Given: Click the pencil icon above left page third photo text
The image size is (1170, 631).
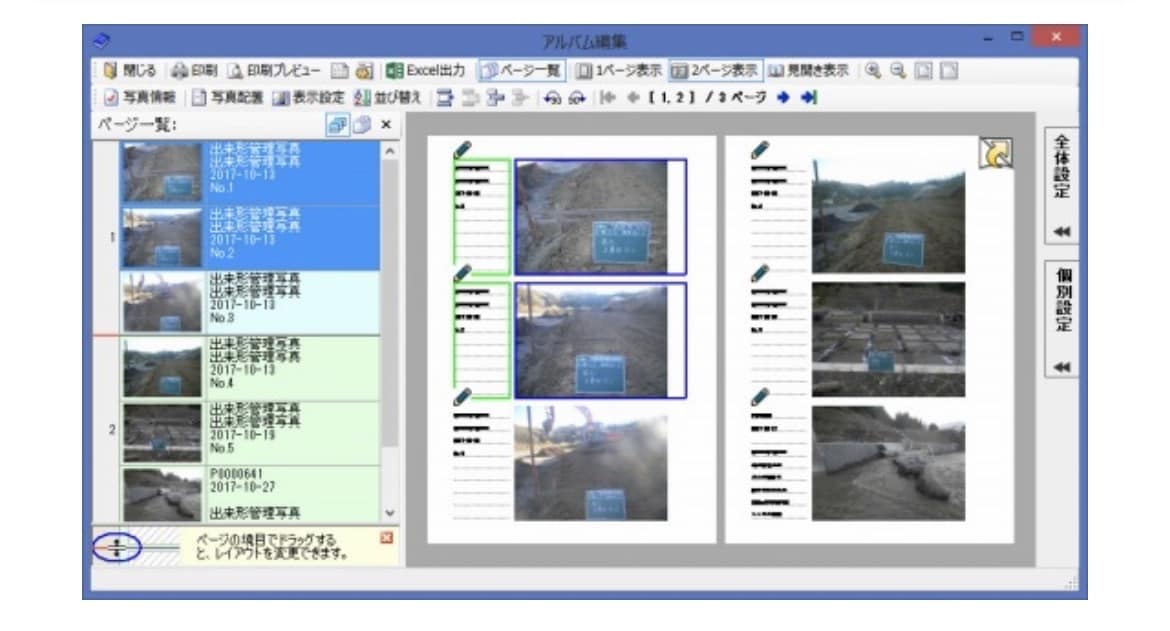Looking at the screenshot, I should (x=463, y=397).
